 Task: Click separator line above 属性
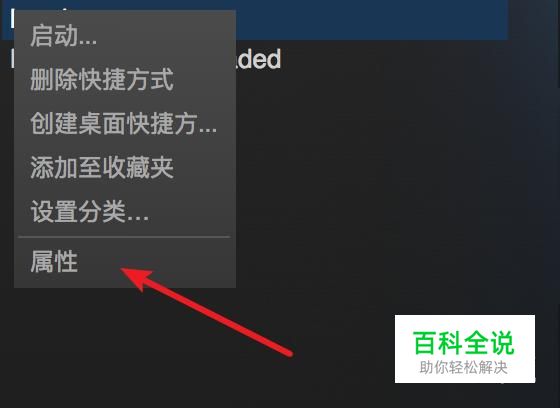tap(124, 237)
